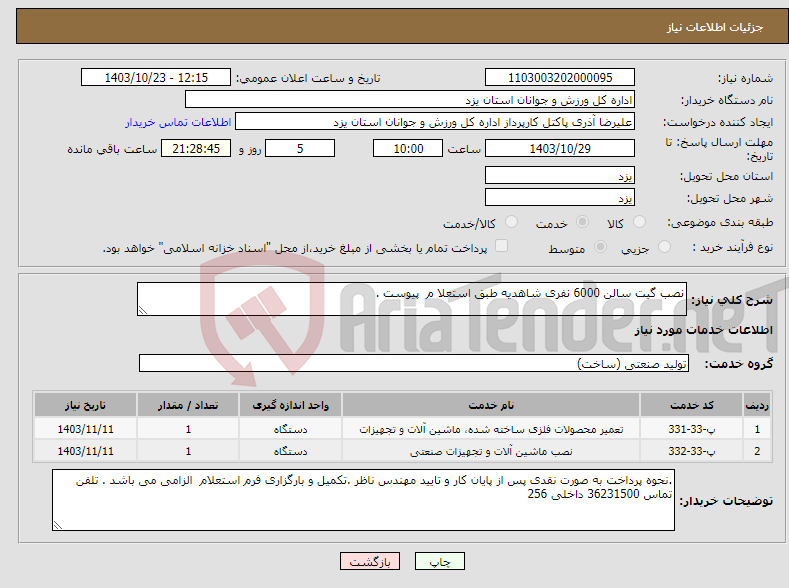
Task: Click service name نصب ماشین آلات و تجهیزات صنعتی
Action: point(491,451)
